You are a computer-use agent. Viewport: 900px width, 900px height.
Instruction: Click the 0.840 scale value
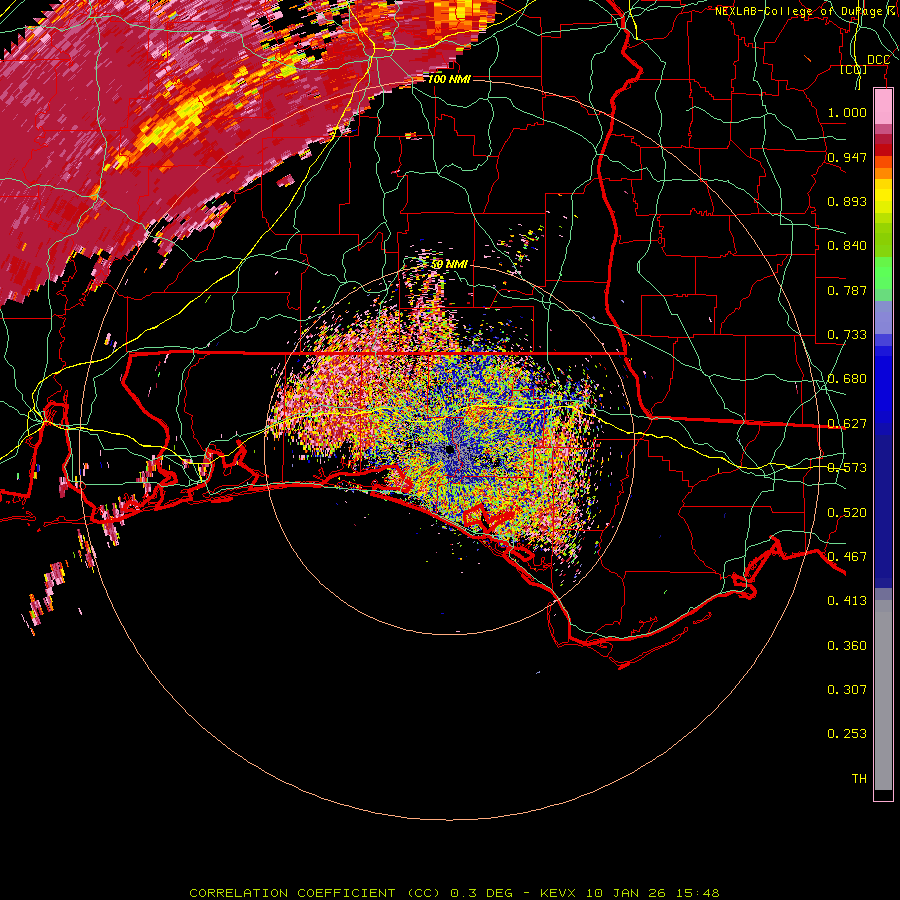[x=847, y=246]
